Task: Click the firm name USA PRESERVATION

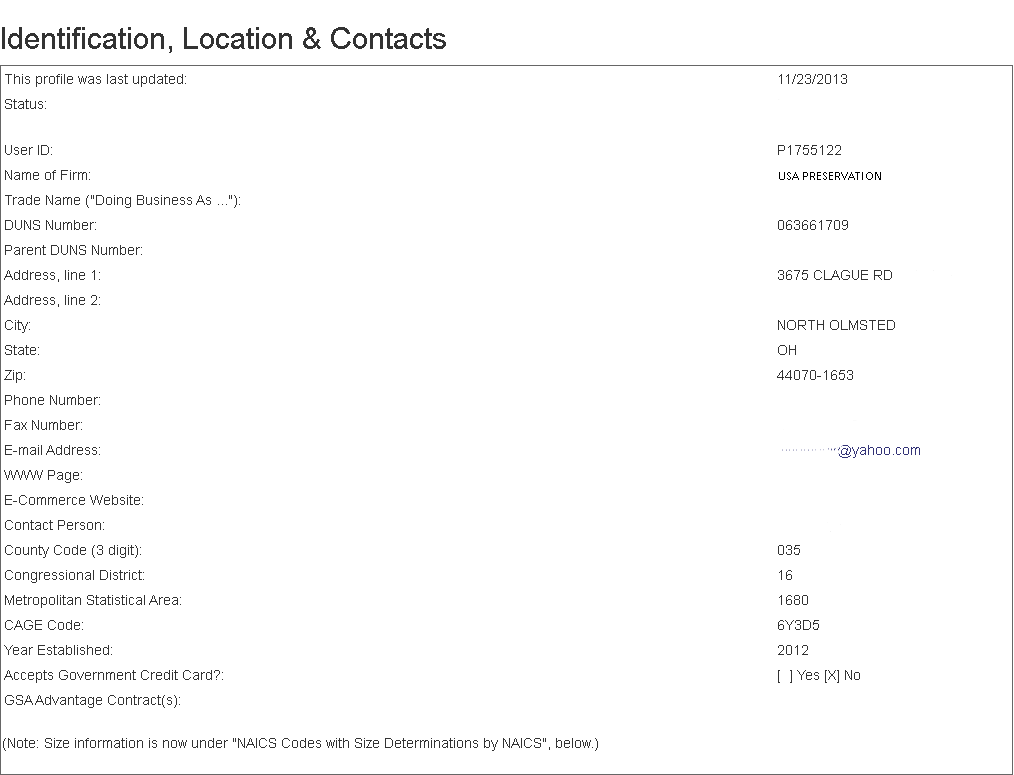Action: pyautogui.click(x=829, y=176)
